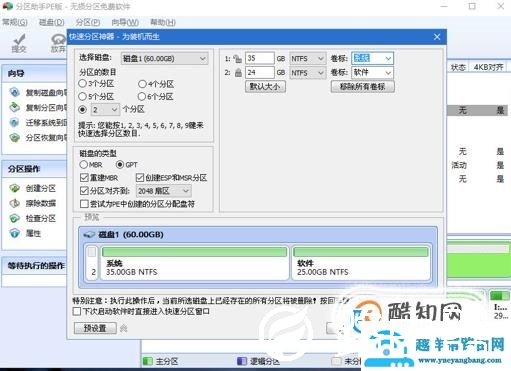Click the lock icon beside partition 2 size

[x=238, y=73]
